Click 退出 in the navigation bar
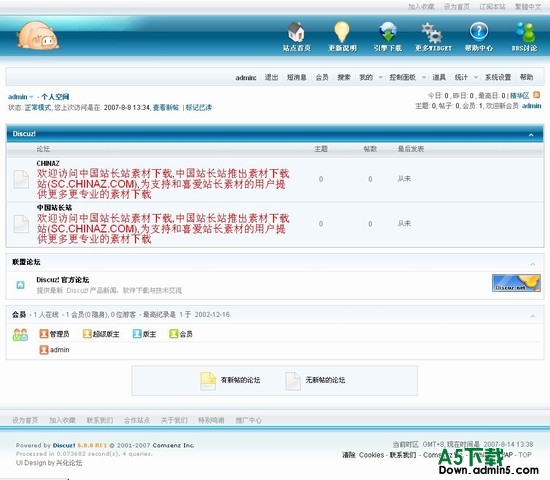 [271, 77]
